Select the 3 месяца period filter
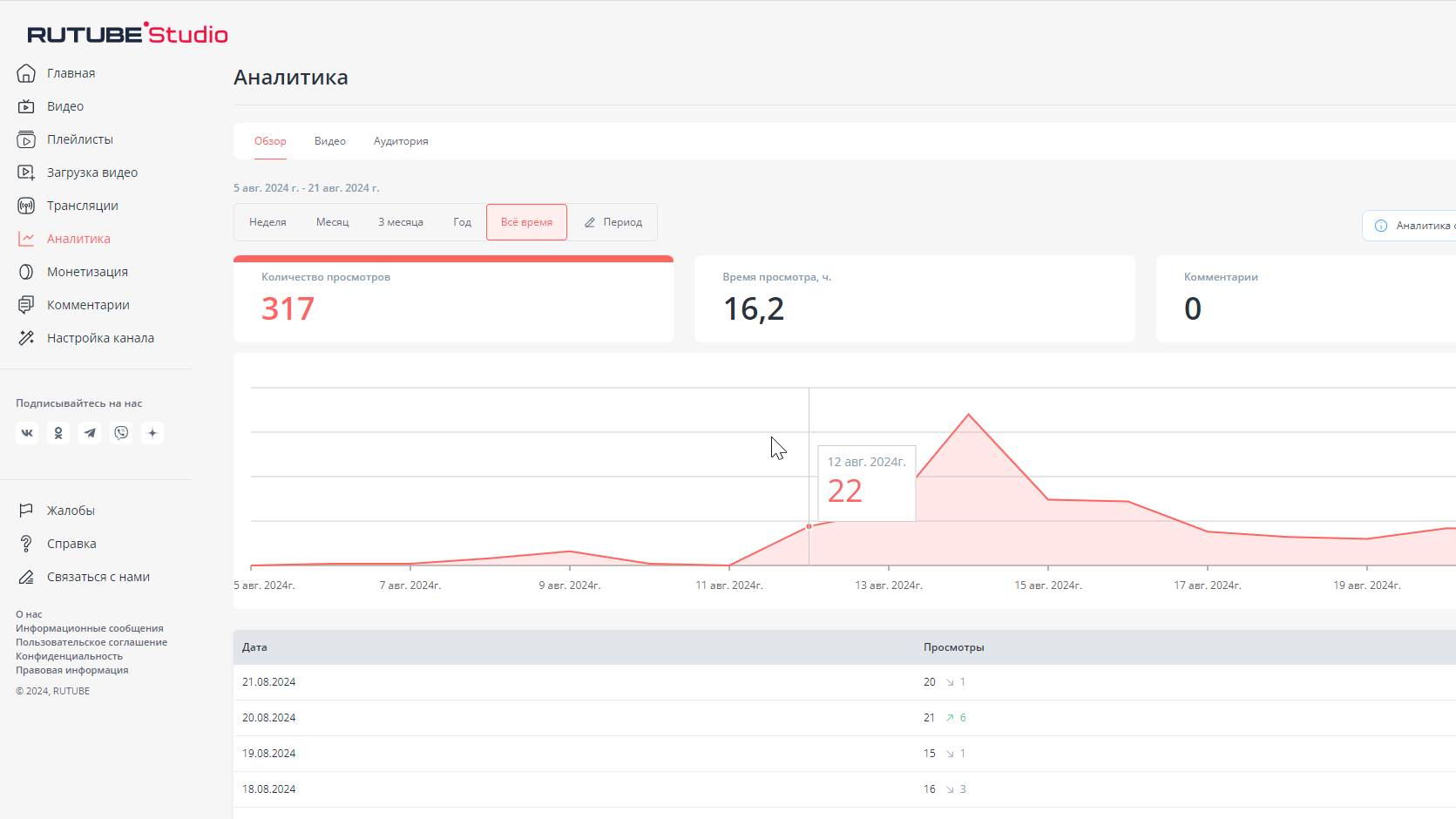Viewport: 1456px width, 819px height. click(x=401, y=222)
